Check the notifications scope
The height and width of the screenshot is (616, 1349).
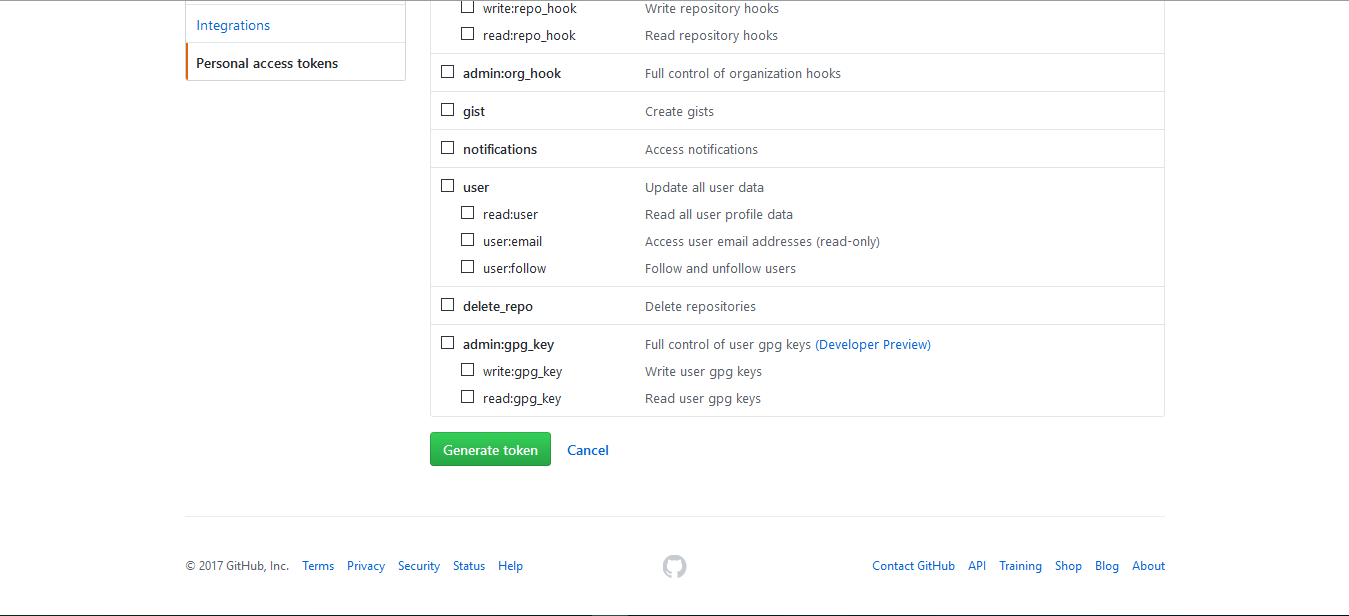pyautogui.click(x=447, y=147)
